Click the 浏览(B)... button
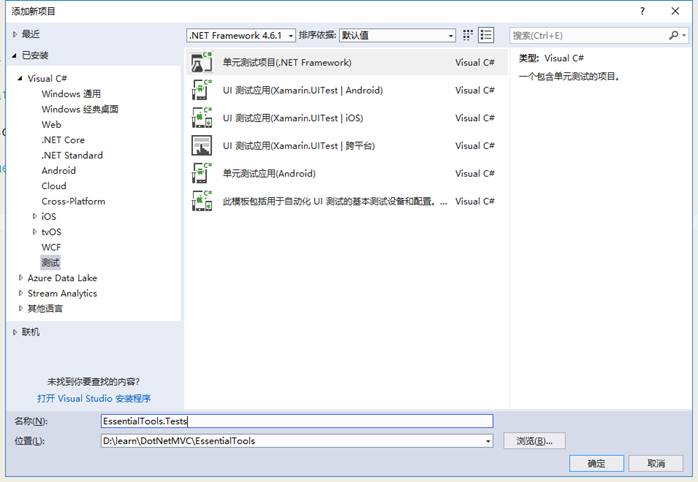The height and width of the screenshot is (482, 698). point(534,441)
